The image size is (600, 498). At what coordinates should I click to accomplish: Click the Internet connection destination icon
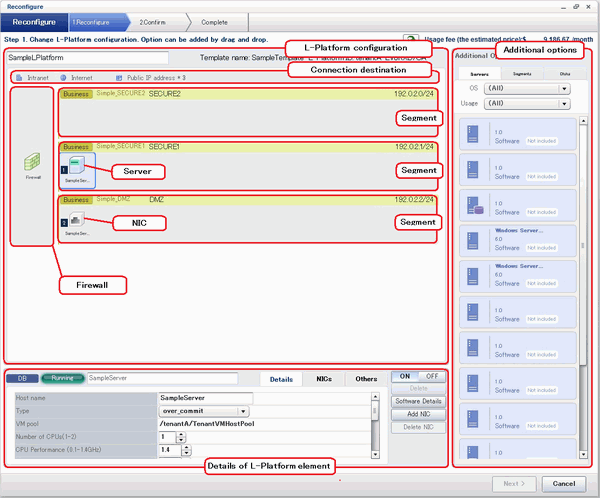pyautogui.click(x=64, y=76)
